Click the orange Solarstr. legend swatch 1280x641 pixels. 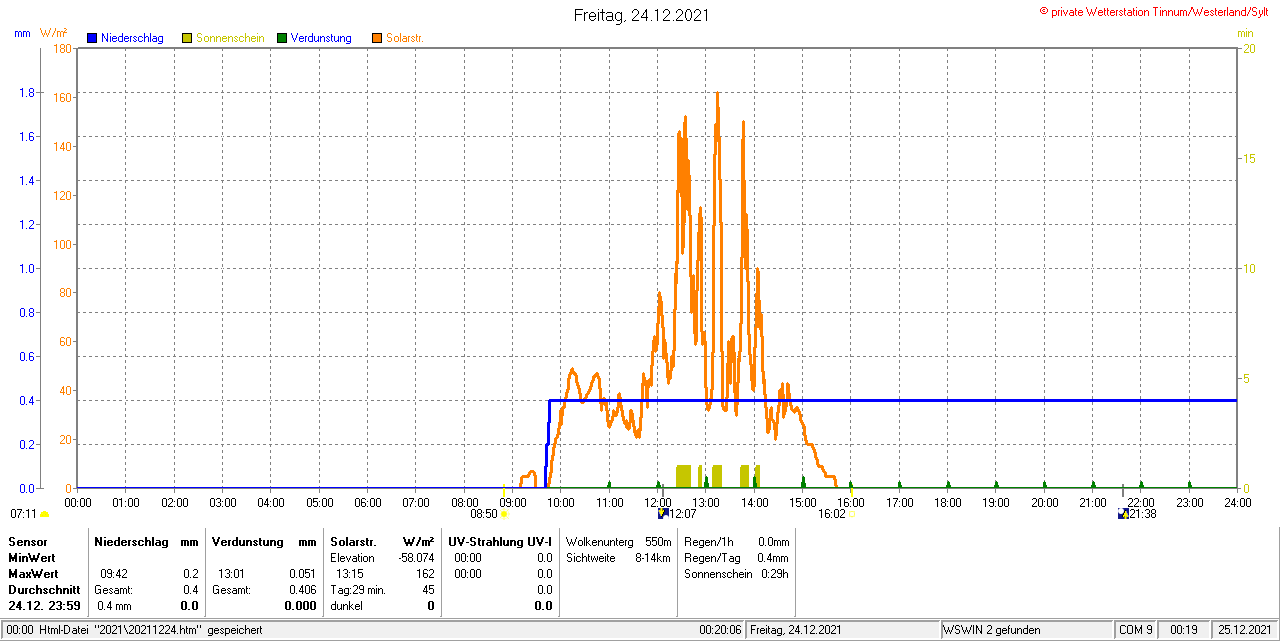point(377,38)
